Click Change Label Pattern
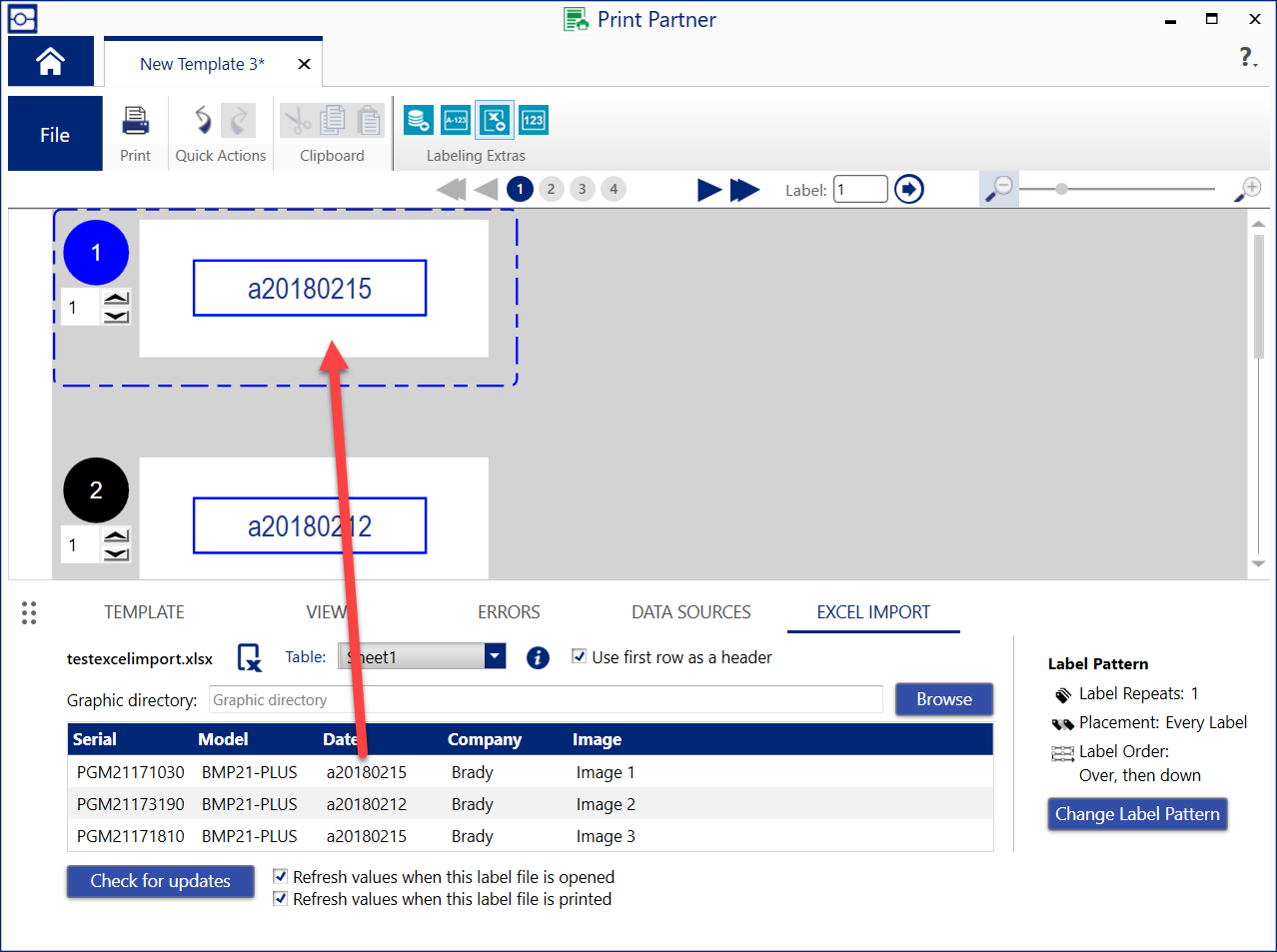 [1137, 814]
